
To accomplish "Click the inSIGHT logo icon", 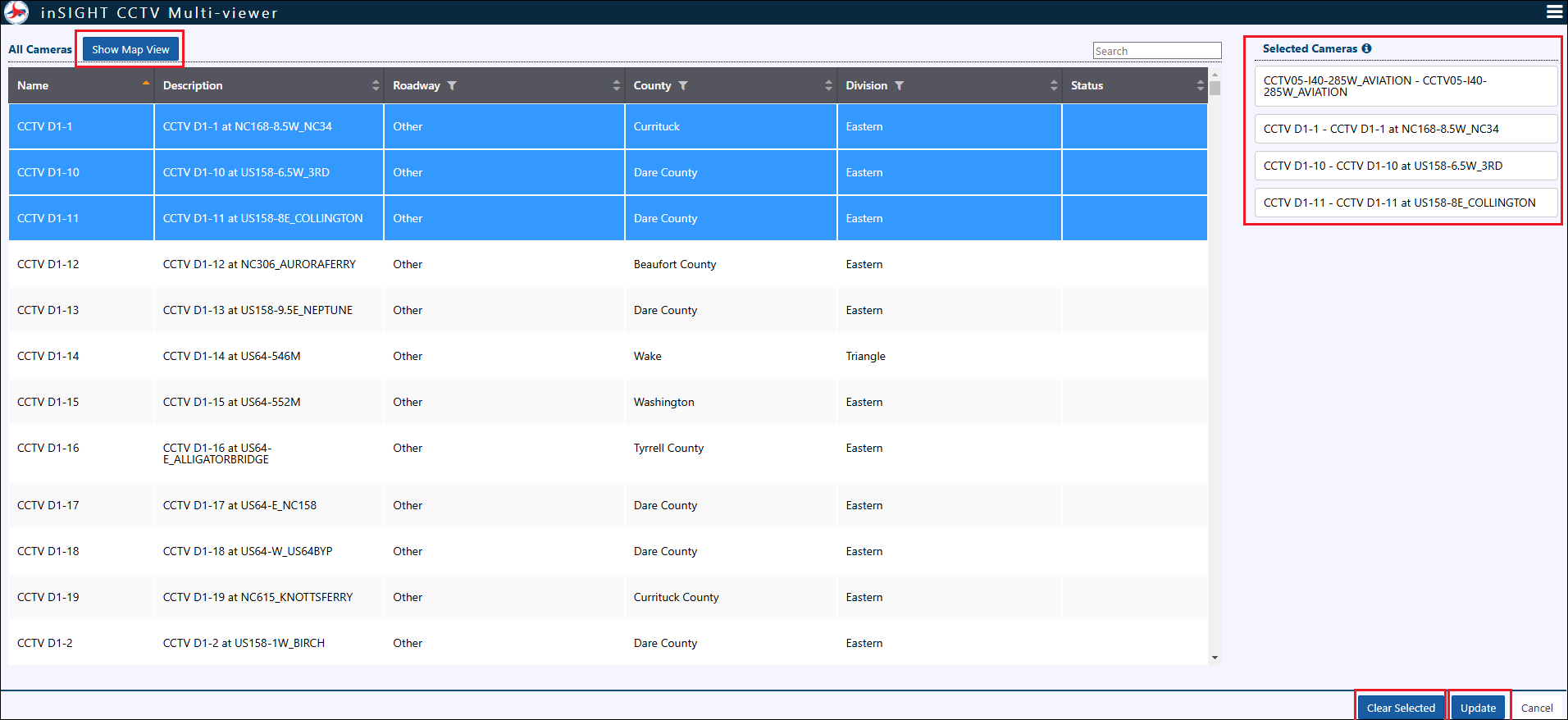I will [x=16, y=12].
